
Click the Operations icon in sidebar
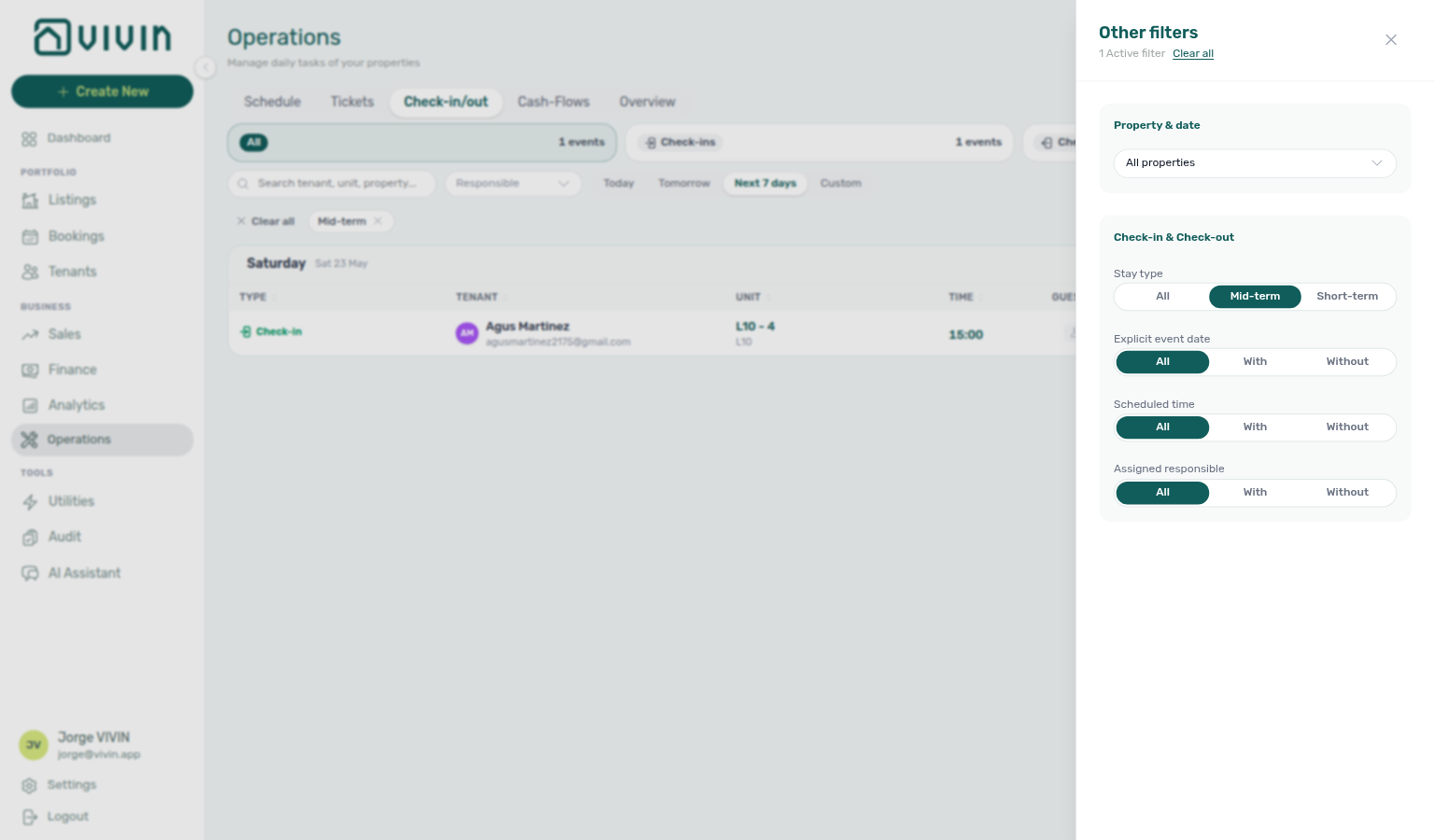[x=30, y=441]
